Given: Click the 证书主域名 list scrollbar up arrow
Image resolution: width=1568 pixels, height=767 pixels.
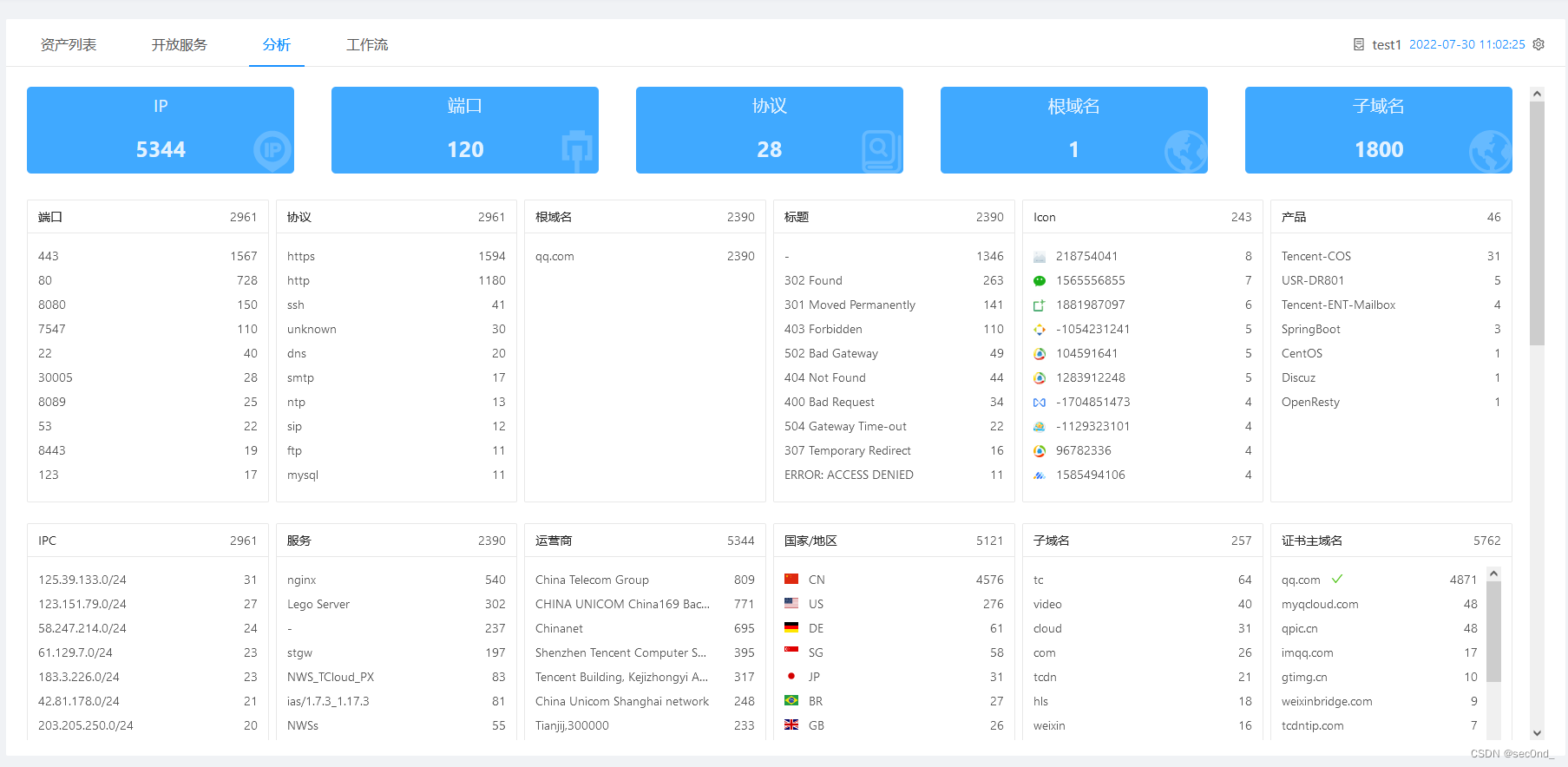Looking at the screenshot, I should 1493,574.
